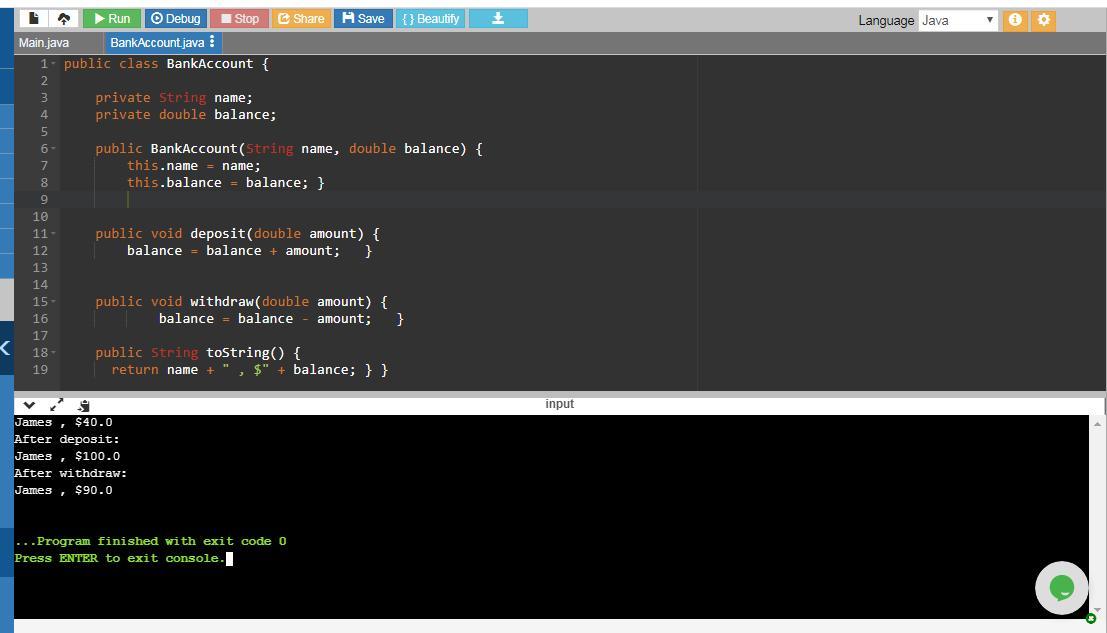Screen dimensions: 1107x633
Task: Click the console scrollbar up arrow
Action: point(1097,423)
